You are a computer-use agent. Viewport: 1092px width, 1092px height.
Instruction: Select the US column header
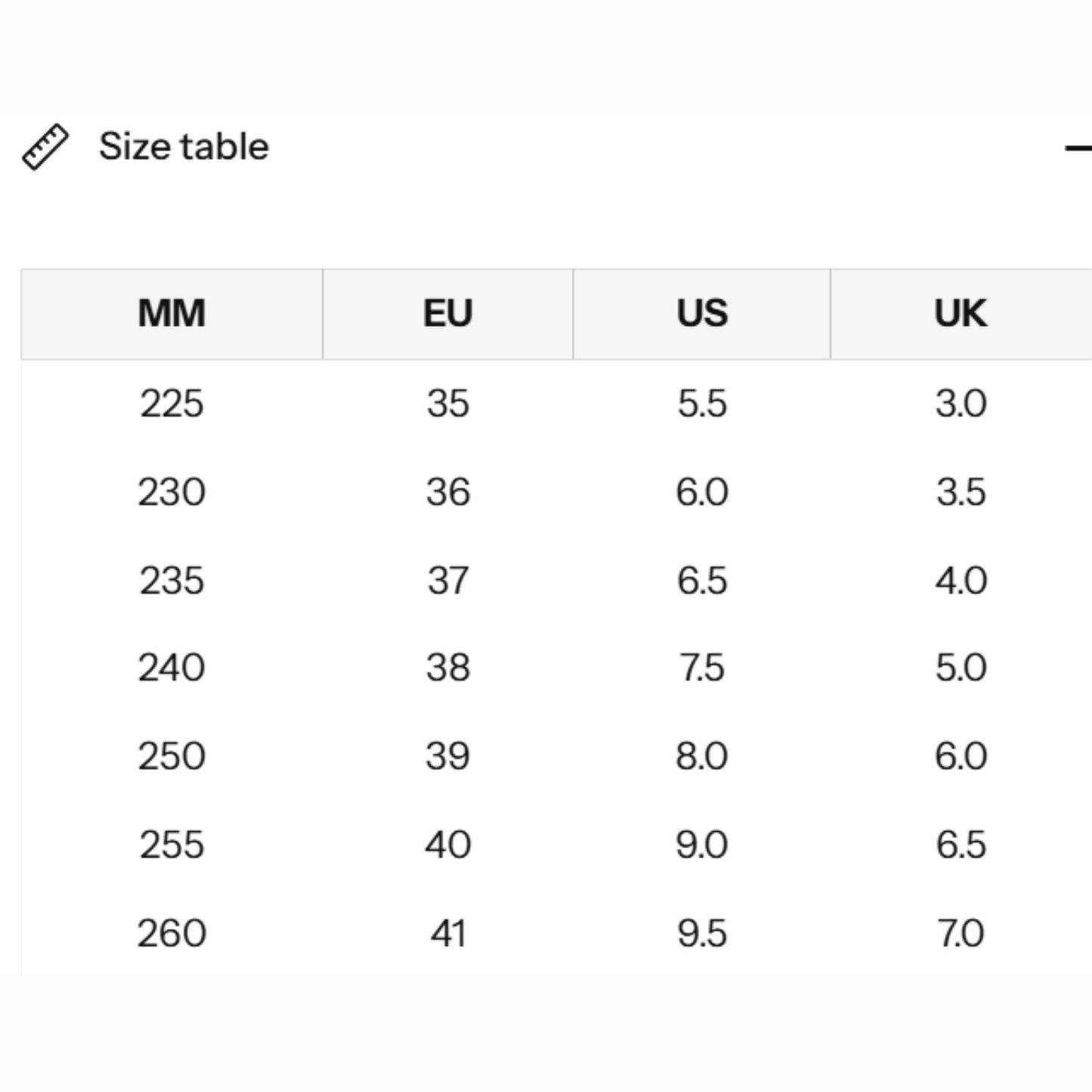[702, 314]
